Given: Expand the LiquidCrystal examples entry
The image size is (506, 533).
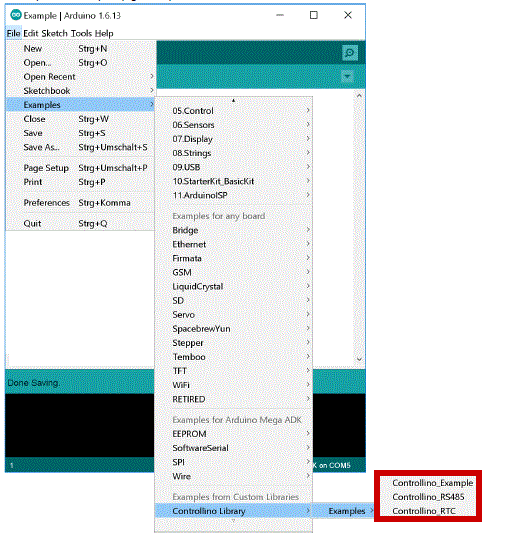Looking at the screenshot, I should coord(233,287).
